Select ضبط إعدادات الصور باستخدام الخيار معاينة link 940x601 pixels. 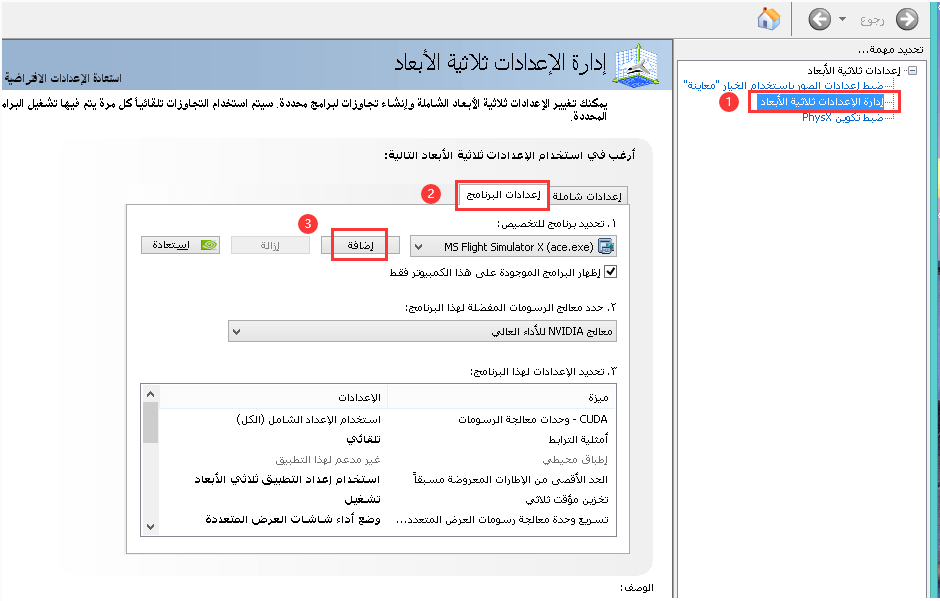[x=783, y=86]
